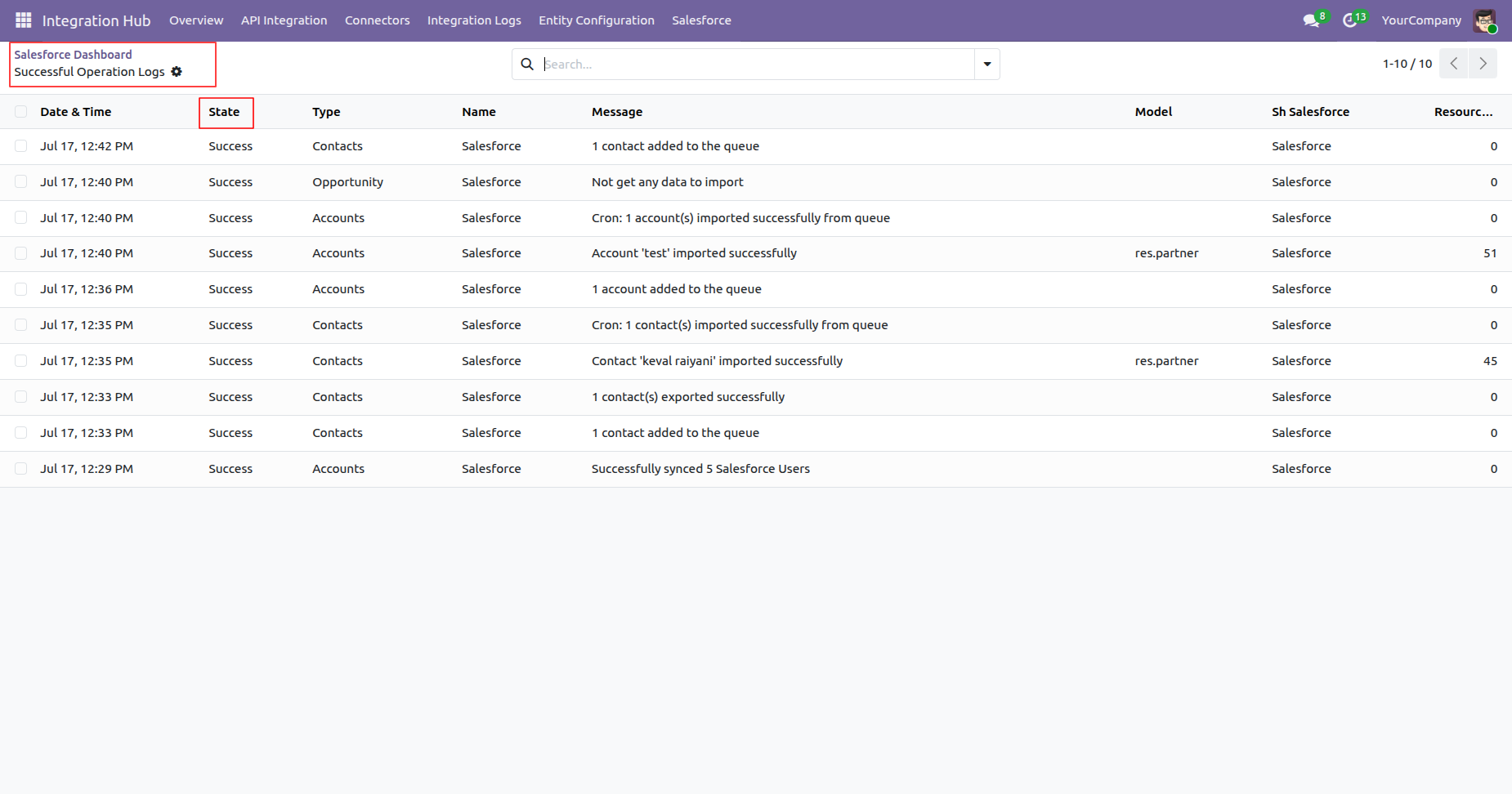Click the 1-10 / 10 pager counter
Screen dimensions: 1512x794
tap(1407, 64)
